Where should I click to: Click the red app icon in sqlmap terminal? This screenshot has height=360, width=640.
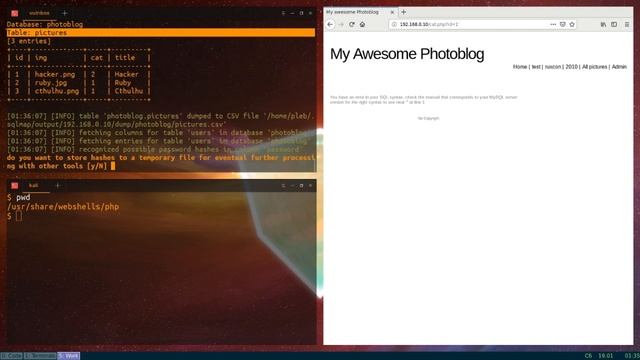coord(15,13)
